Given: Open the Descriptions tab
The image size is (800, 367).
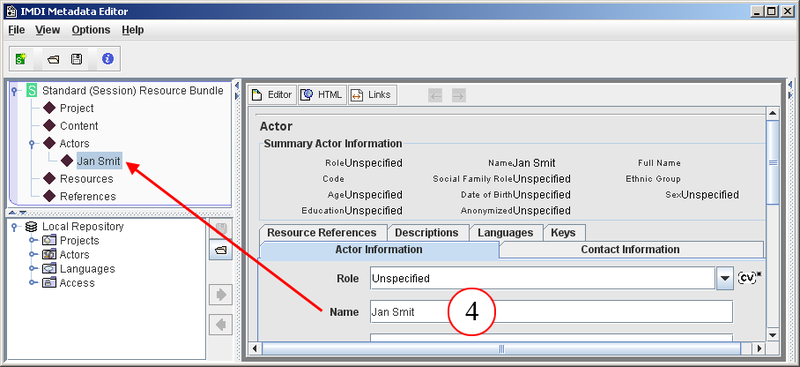Looking at the screenshot, I should 427,233.
